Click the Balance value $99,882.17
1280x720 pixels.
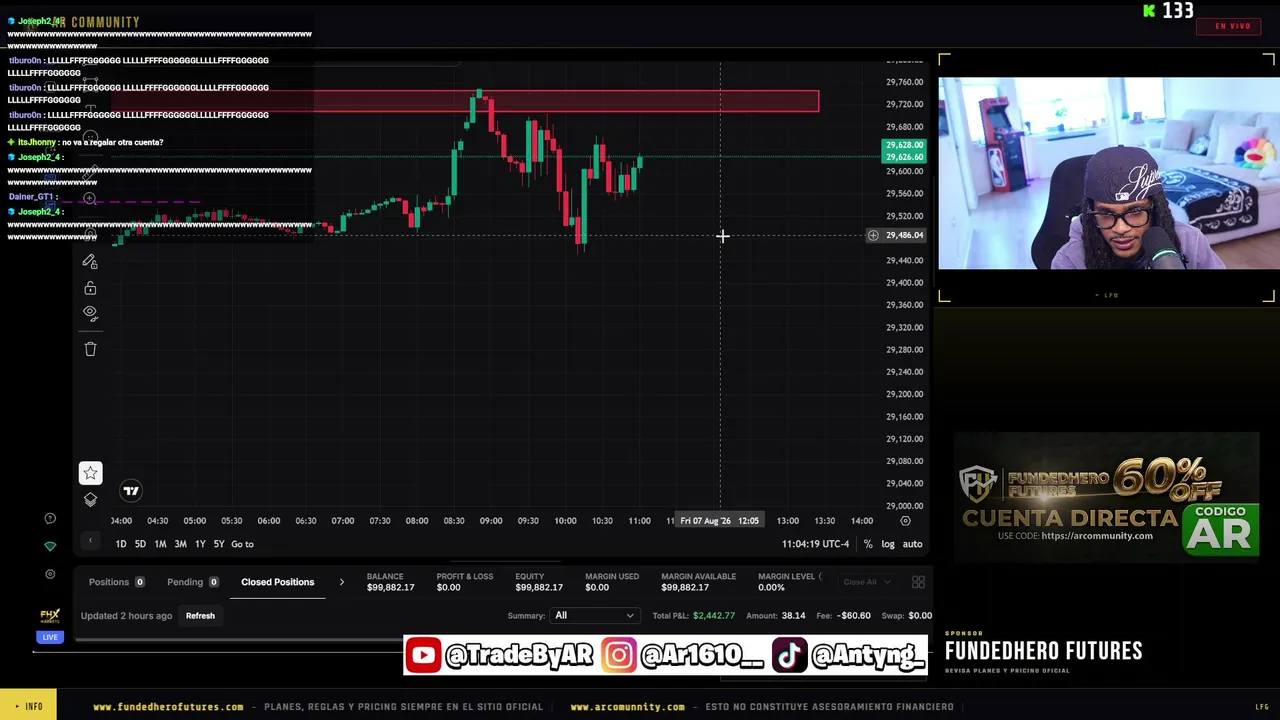pos(390,588)
